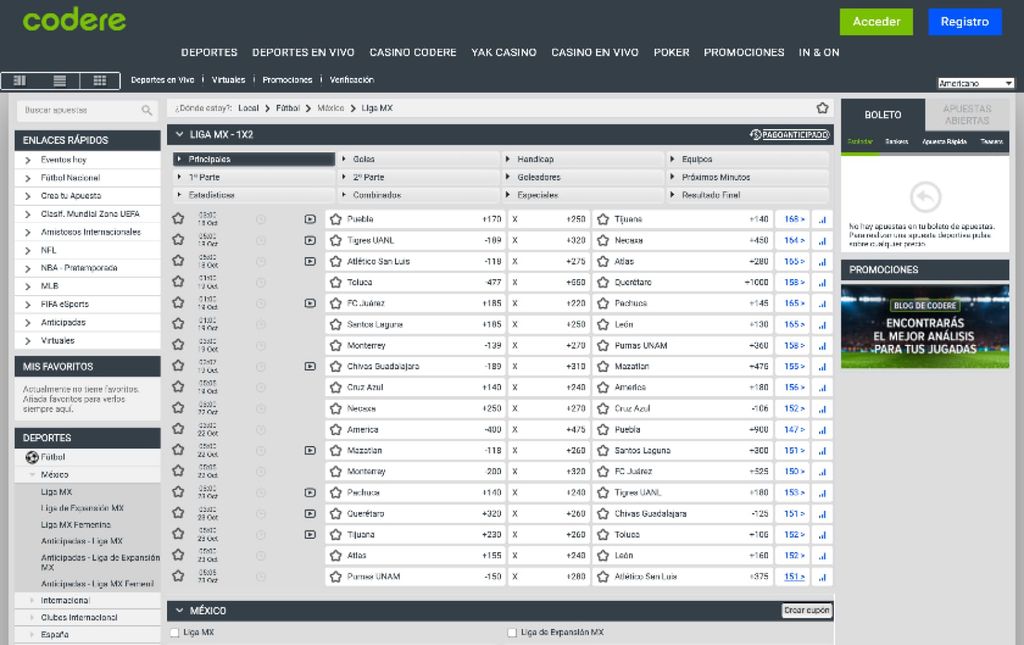Image resolution: width=1024 pixels, height=645 pixels.
Task: Open the Blog de Codere promotion banner
Action: click(x=925, y=326)
